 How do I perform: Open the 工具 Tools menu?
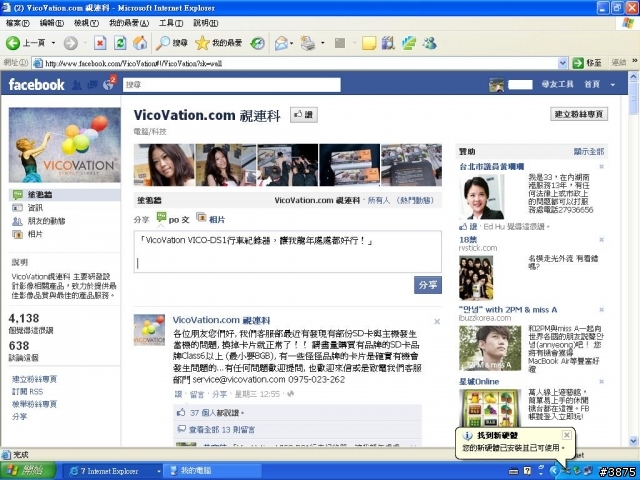(171, 23)
